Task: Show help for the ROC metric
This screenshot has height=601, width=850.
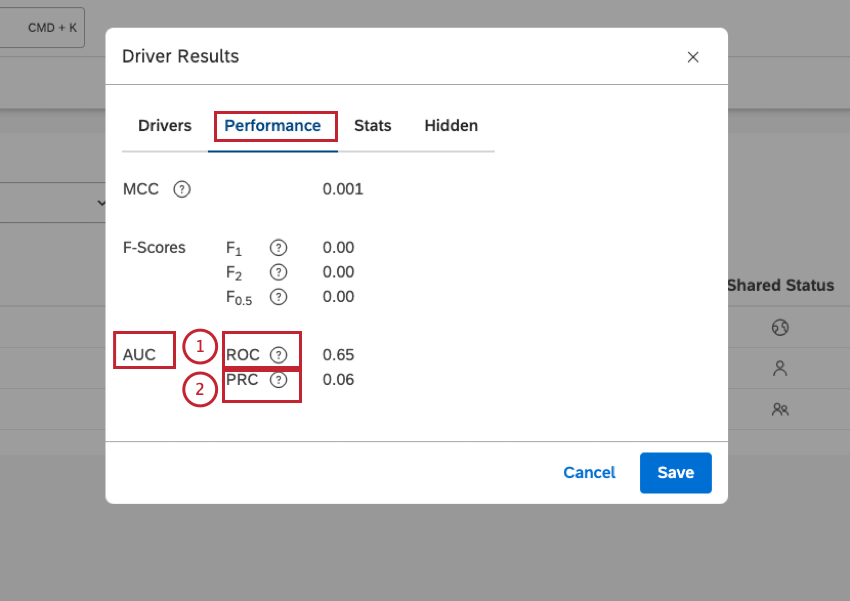Action: [279, 355]
